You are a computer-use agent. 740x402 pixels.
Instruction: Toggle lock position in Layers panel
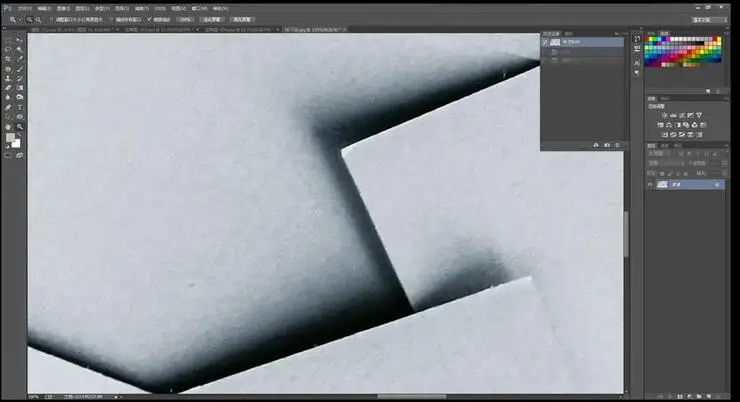pos(678,174)
